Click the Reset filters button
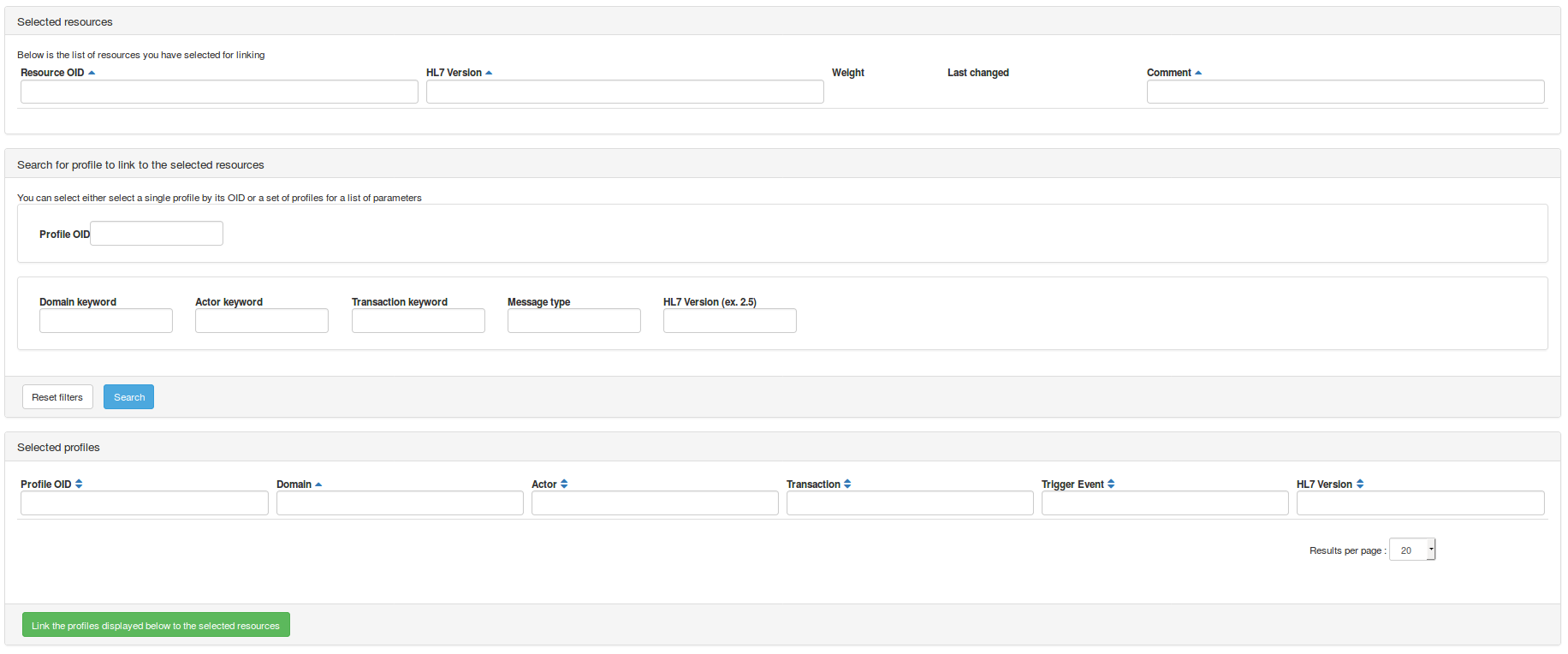 tap(57, 397)
